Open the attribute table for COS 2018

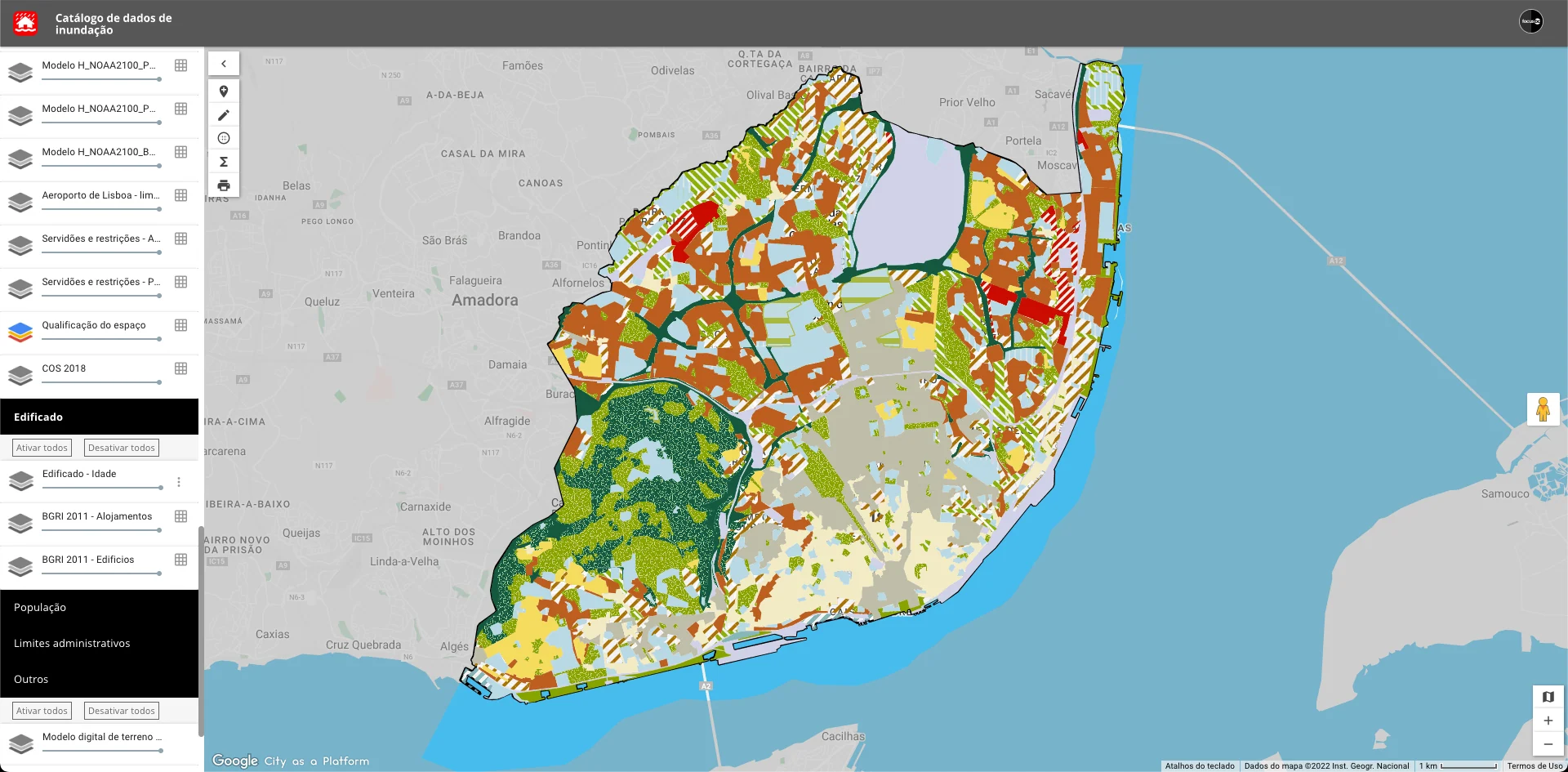click(x=180, y=369)
